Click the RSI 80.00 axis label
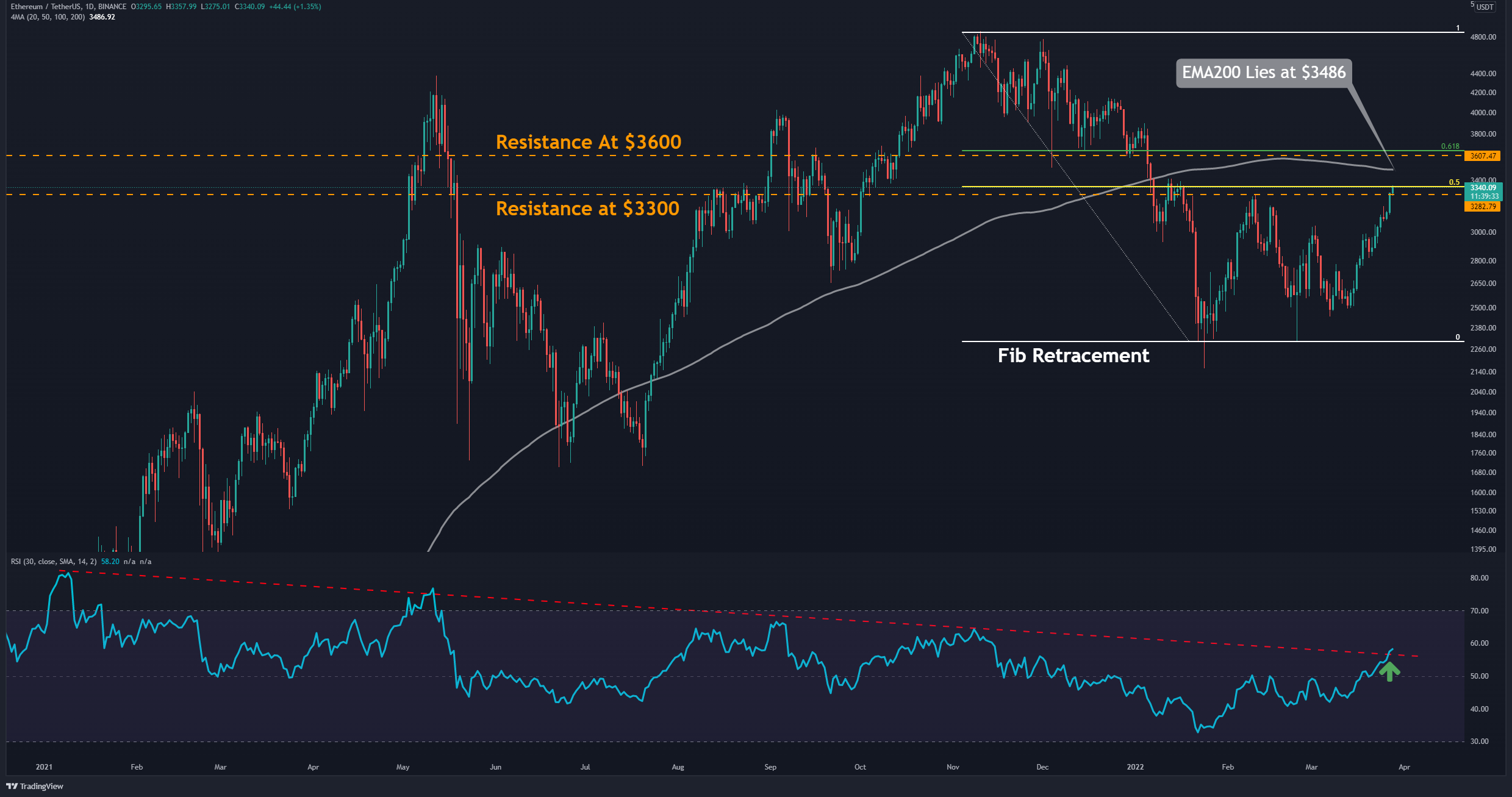This screenshot has height=797, width=1512. pyautogui.click(x=1480, y=578)
